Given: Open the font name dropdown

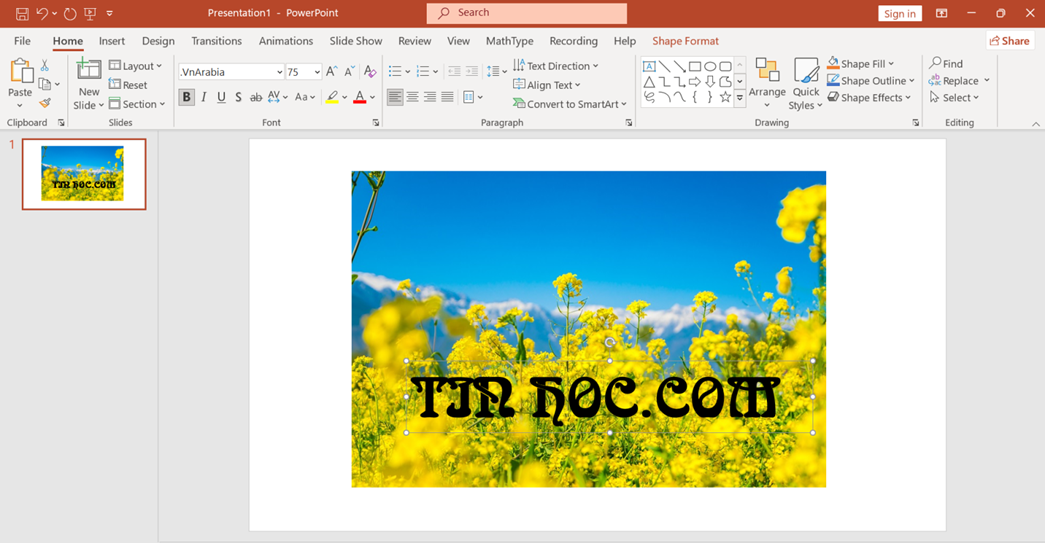Looking at the screenshot, I should pos(279,72).
